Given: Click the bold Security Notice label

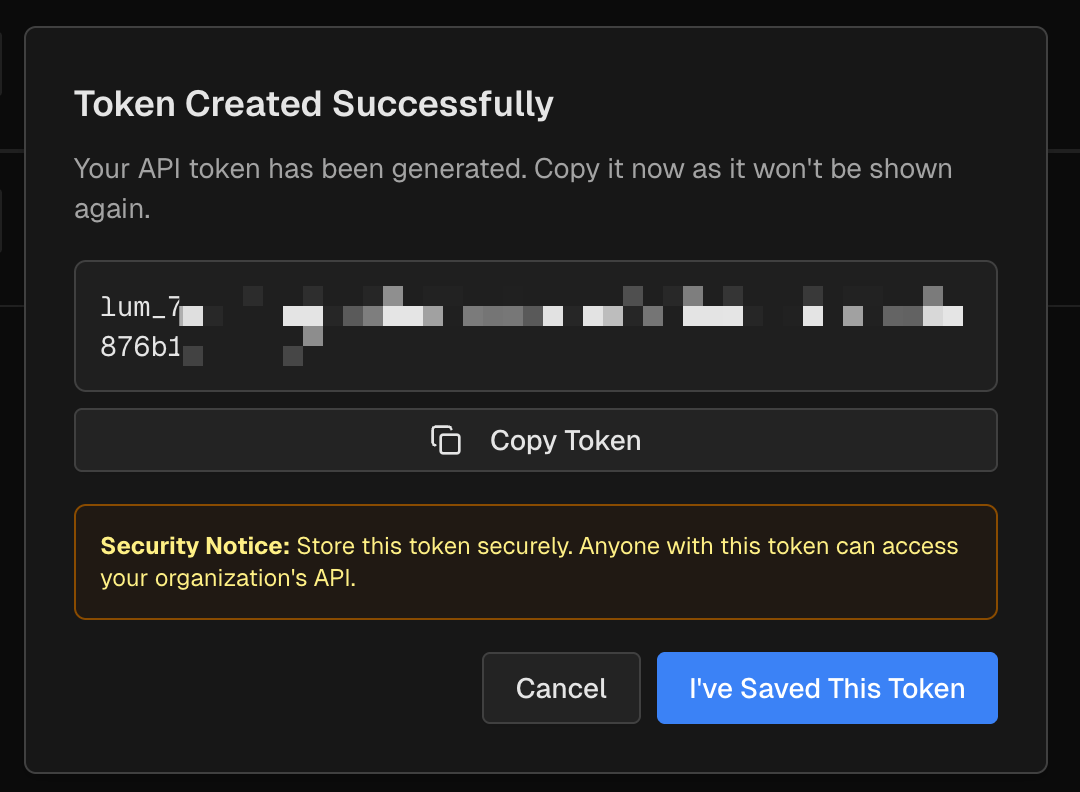Looking at the screenshot, I should (195, 546).
